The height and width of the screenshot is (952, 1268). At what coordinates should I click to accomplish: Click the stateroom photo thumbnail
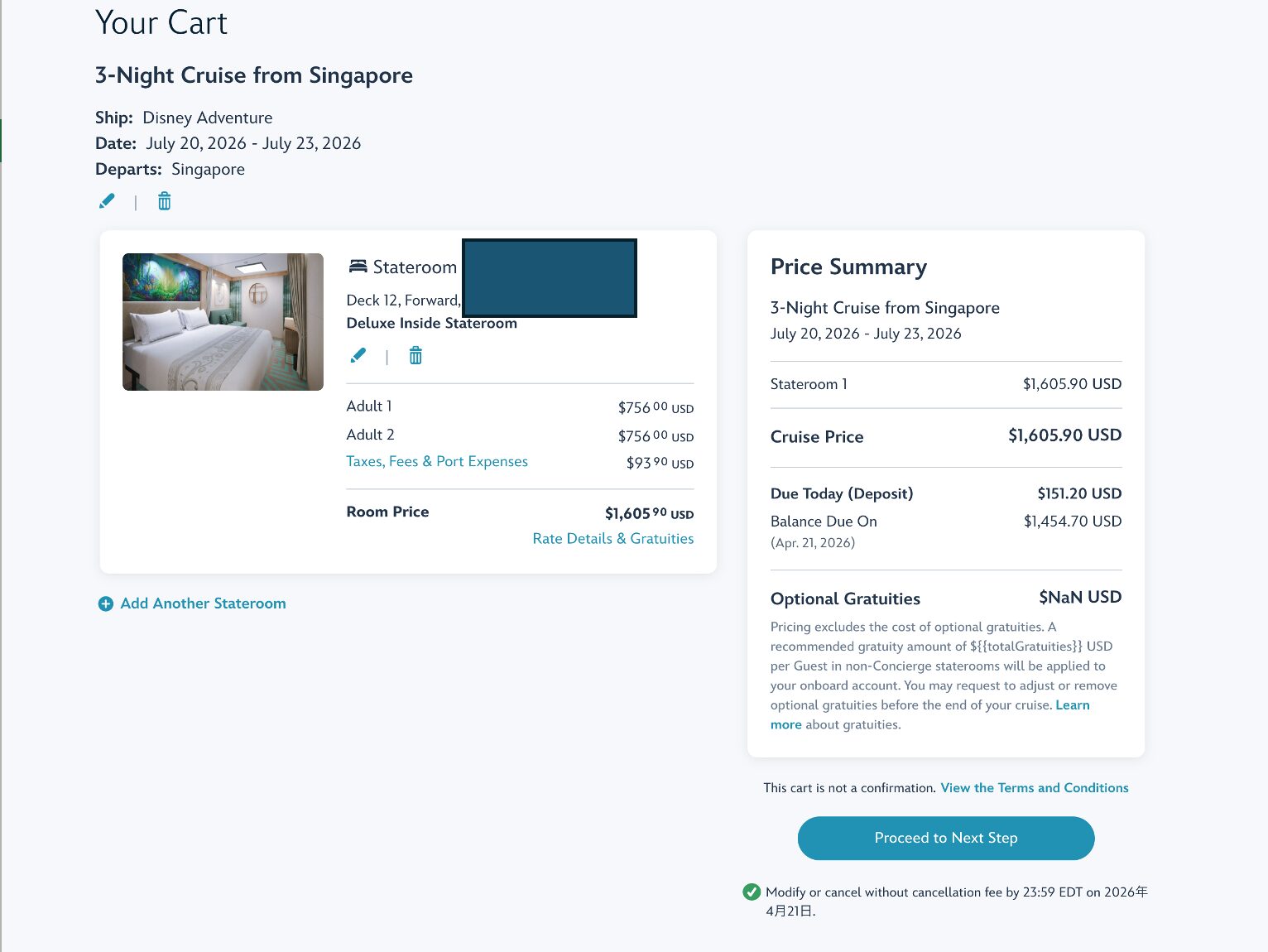(x=223, y=322)
